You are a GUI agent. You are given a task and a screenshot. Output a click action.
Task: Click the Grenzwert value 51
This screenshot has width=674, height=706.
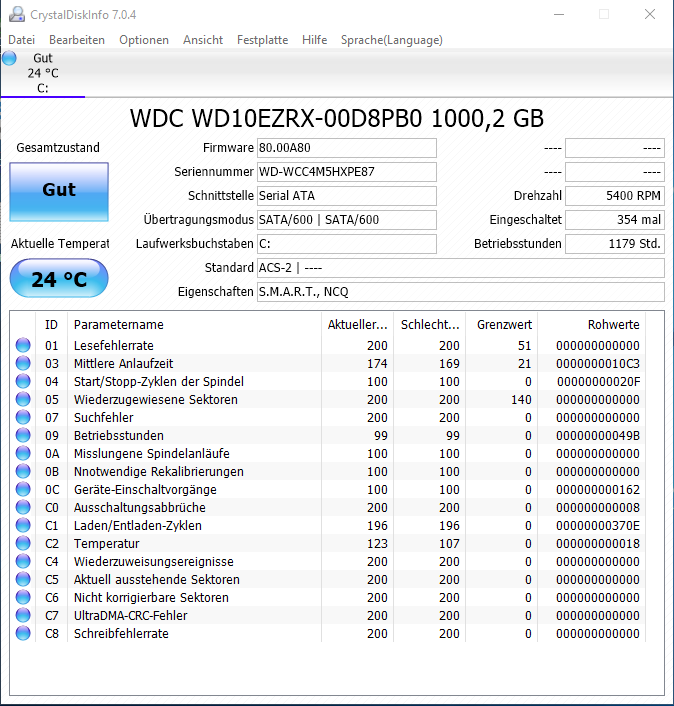(x=524, y=345)
